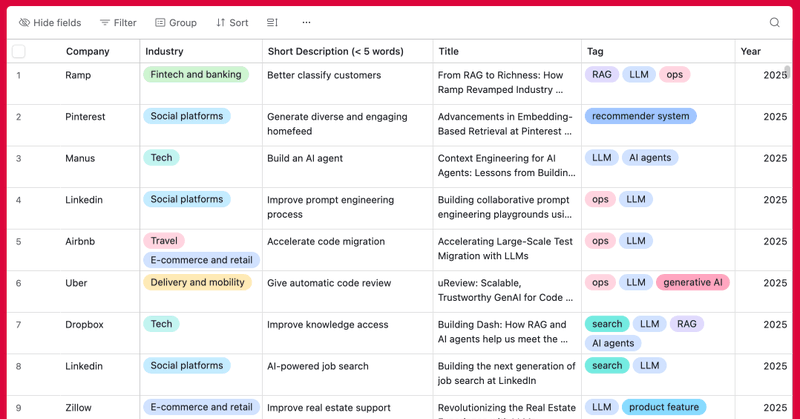
Task: Select the Short Description column header
Action: 347,51
